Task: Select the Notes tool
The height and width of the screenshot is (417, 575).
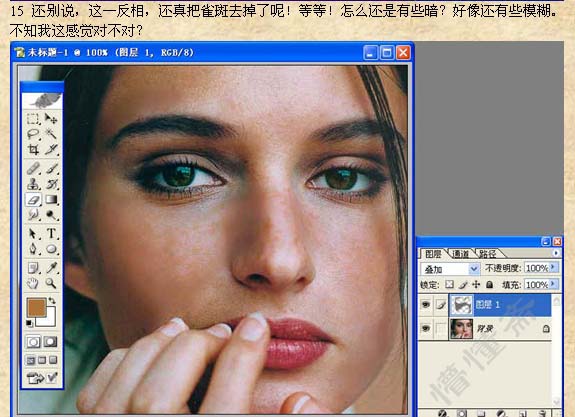Action: 33,268
